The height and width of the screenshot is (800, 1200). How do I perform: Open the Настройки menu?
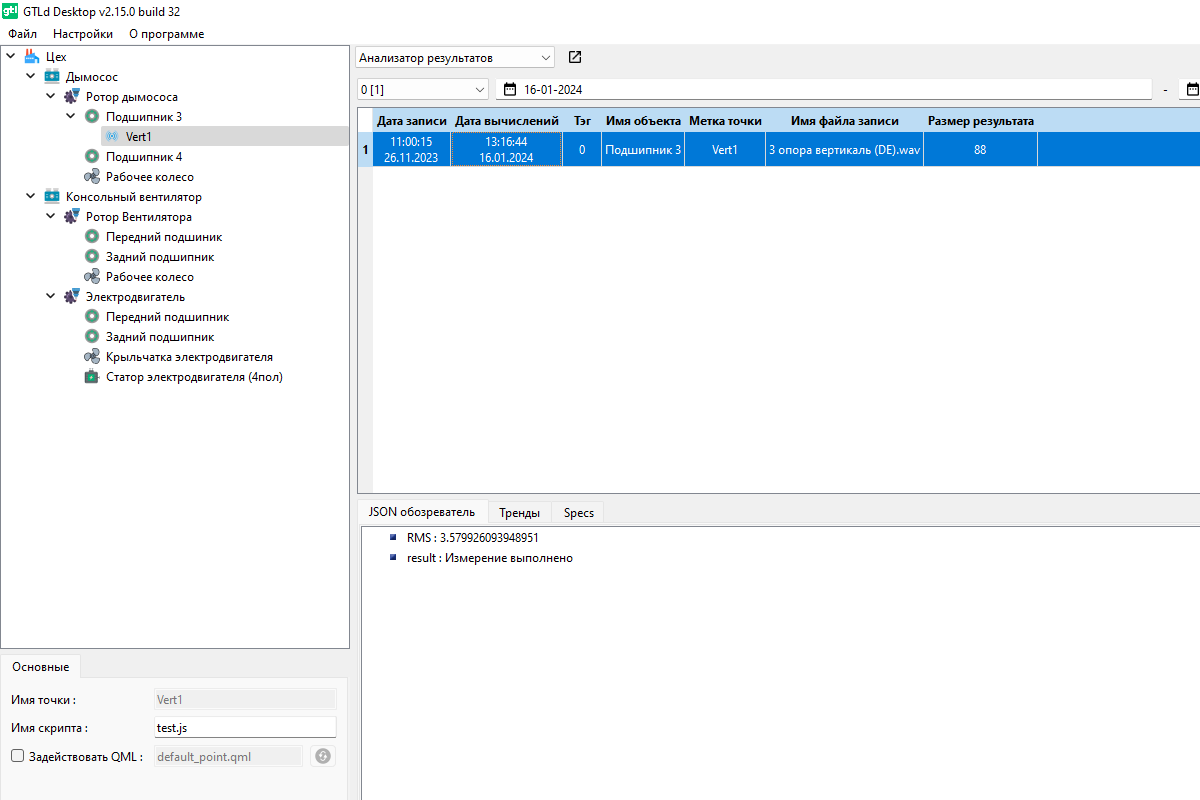point(83,34)
